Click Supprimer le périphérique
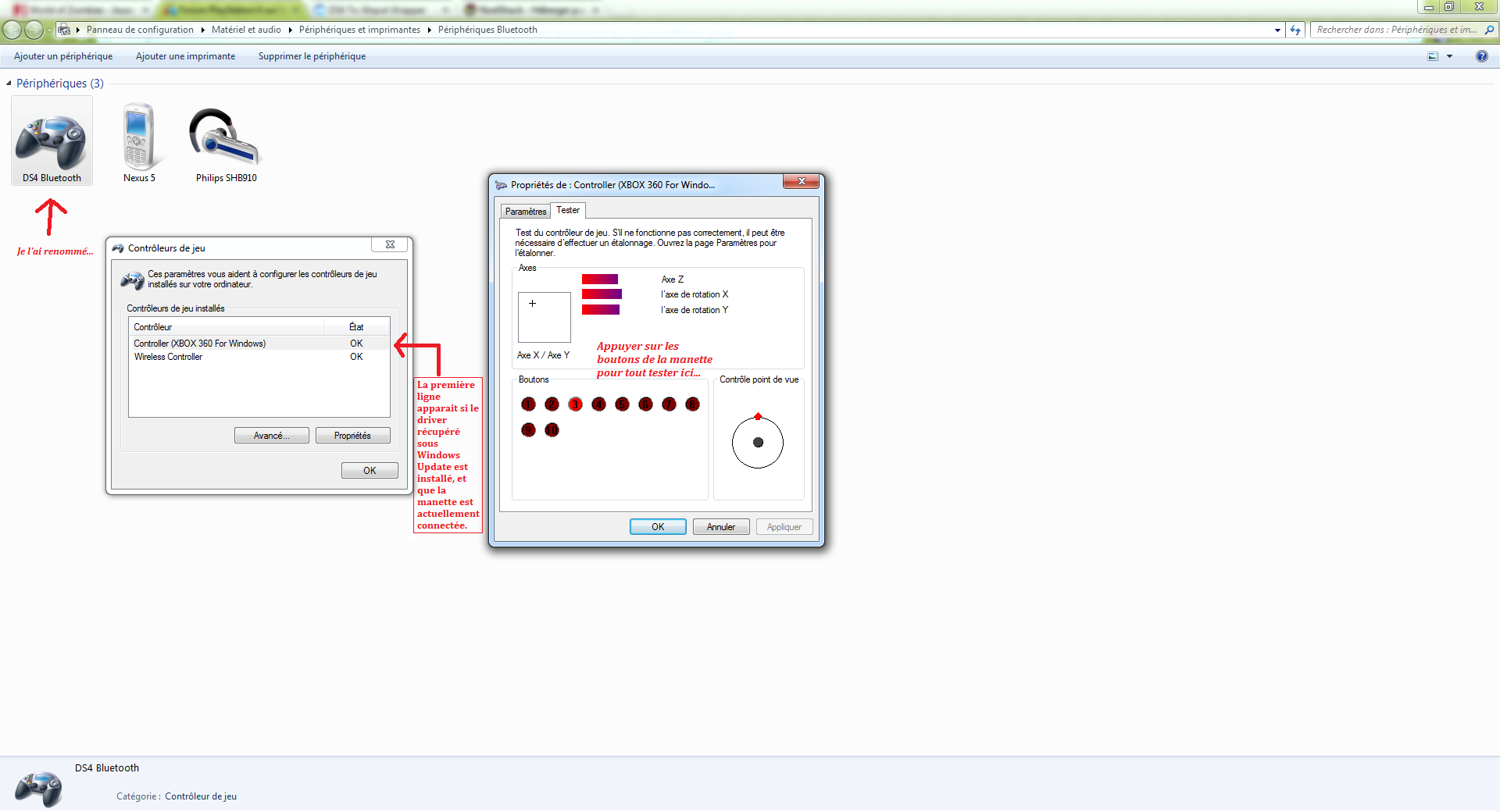 coord(312,56)
